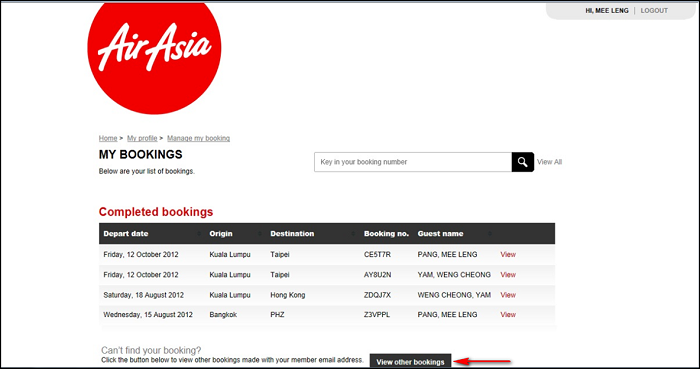The width and height of the screenshot is (700, 369).
Task: Focus the booking number search field
Action: (413, 162)
